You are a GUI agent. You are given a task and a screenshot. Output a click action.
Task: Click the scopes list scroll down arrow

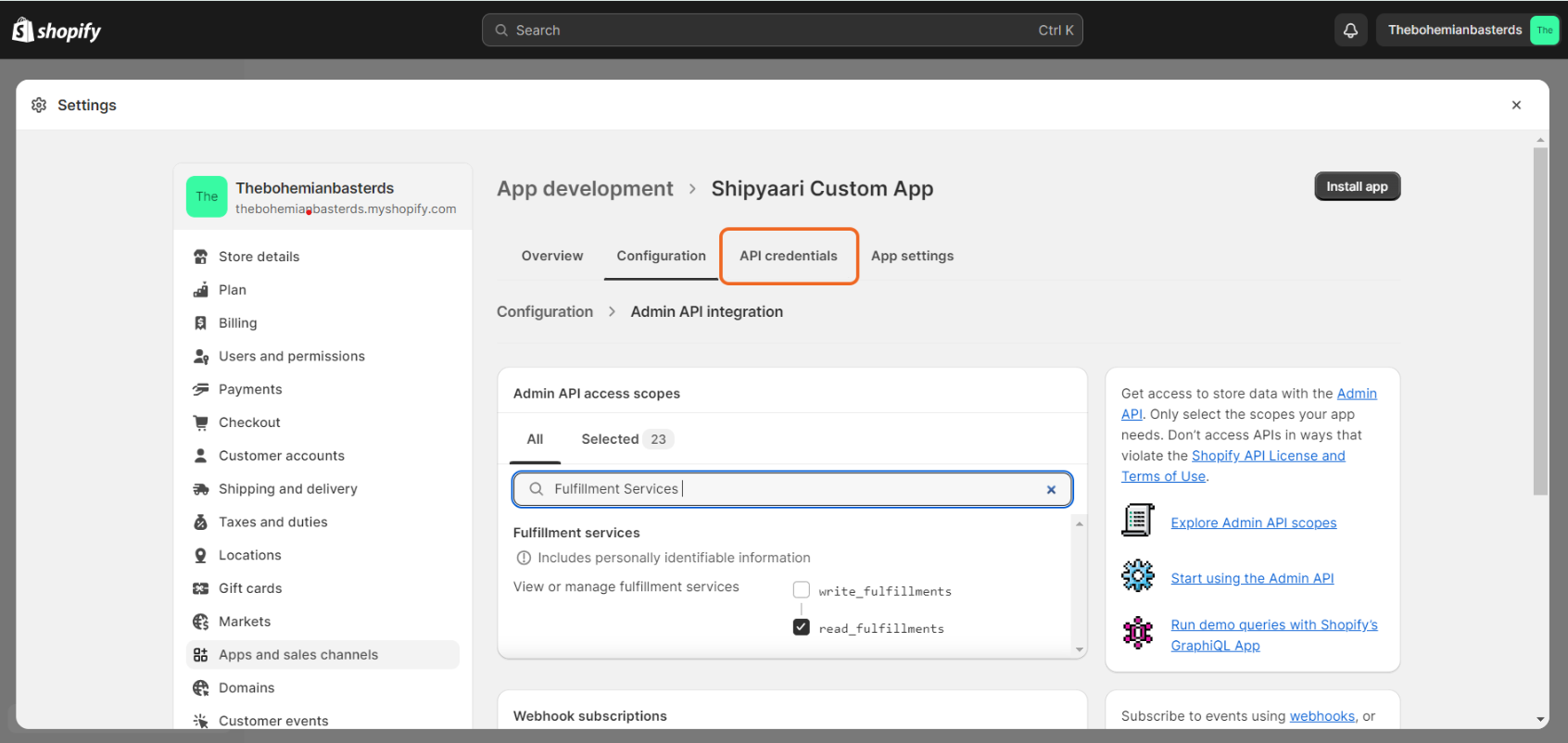[x=1079, y=649]
